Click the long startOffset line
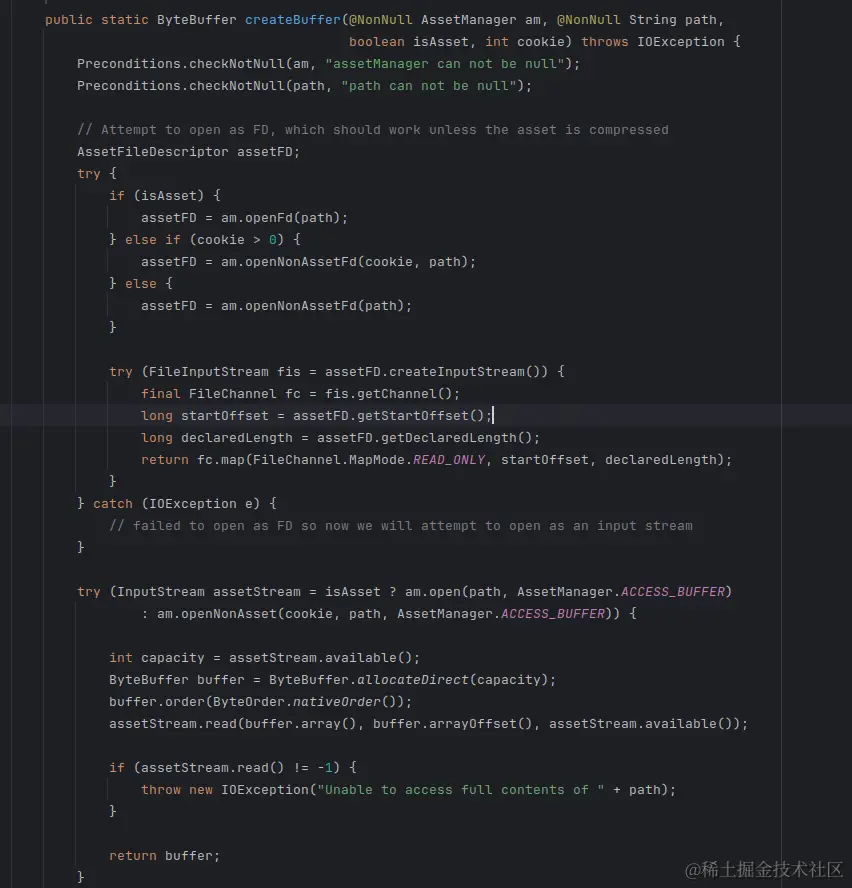852x888 pixels. click(316, 416)
